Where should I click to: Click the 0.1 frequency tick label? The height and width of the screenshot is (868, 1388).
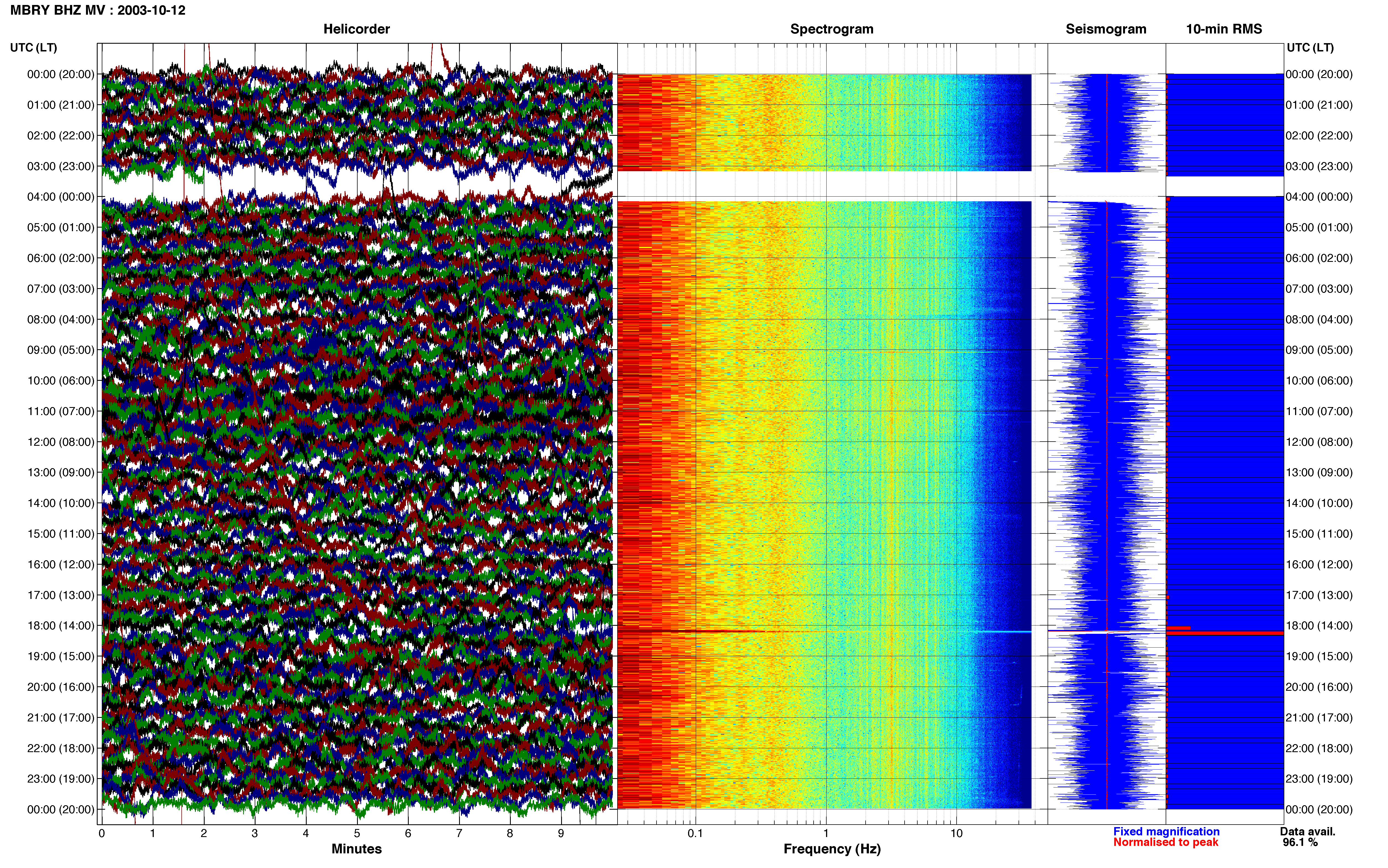click(x=695, y=833)
